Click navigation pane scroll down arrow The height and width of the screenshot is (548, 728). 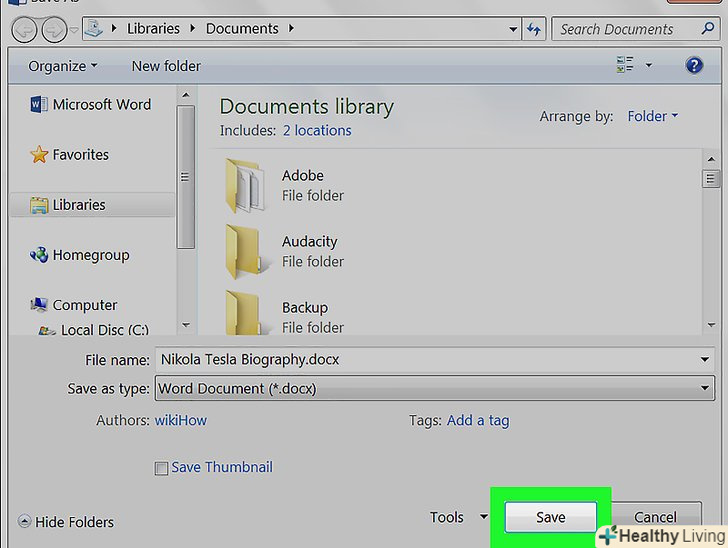[186, 325]
